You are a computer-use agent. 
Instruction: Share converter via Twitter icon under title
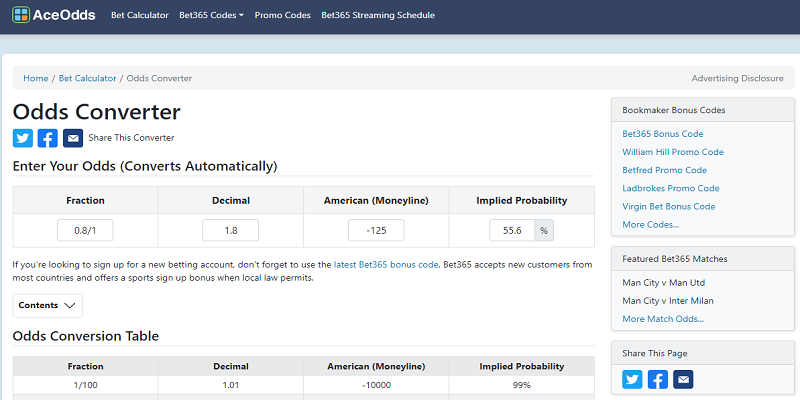click(x=23, y=138)
